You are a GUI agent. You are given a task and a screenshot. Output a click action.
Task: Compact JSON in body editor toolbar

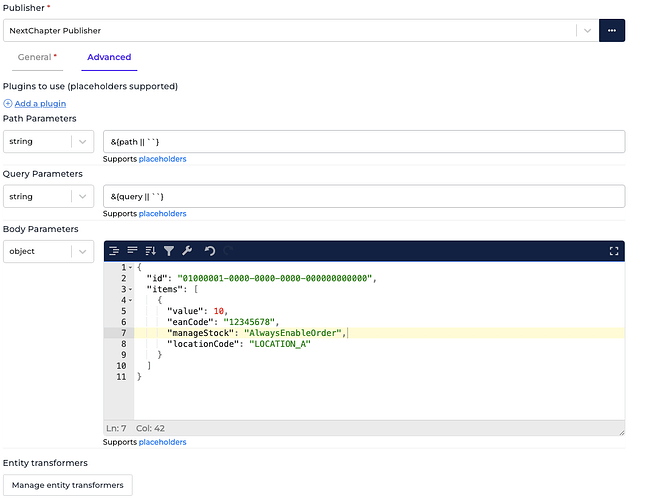132,251
